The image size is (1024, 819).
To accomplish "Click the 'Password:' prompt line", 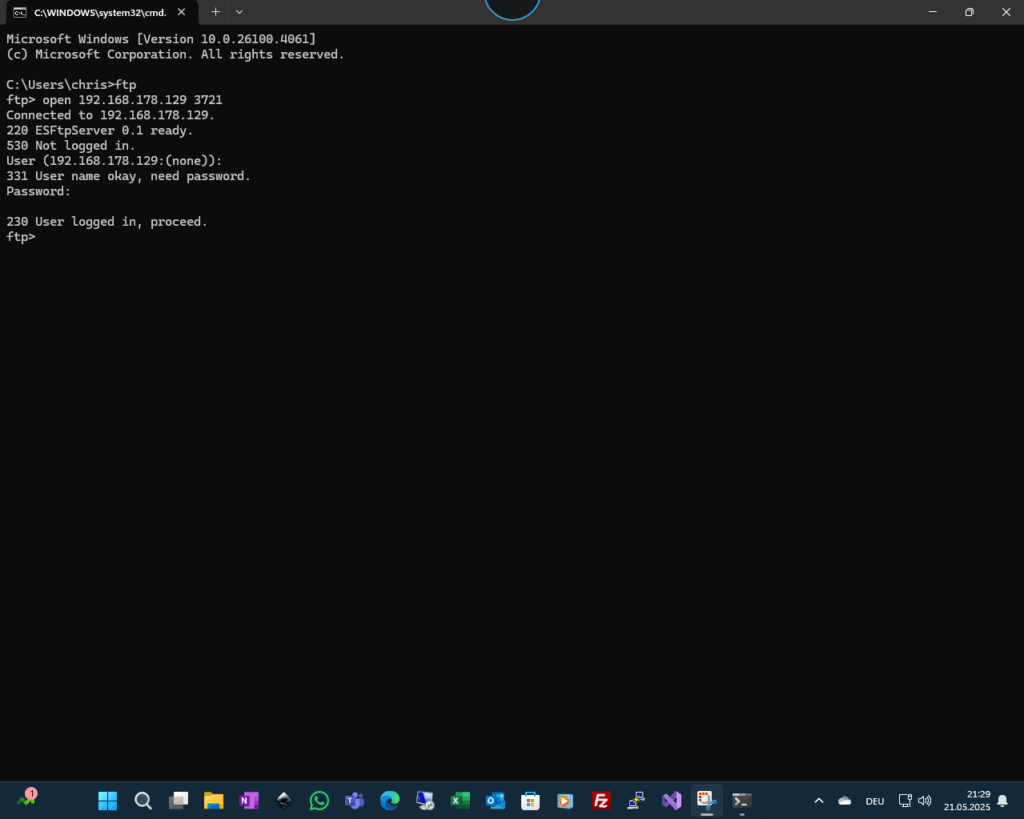I will tap(38, 191).
